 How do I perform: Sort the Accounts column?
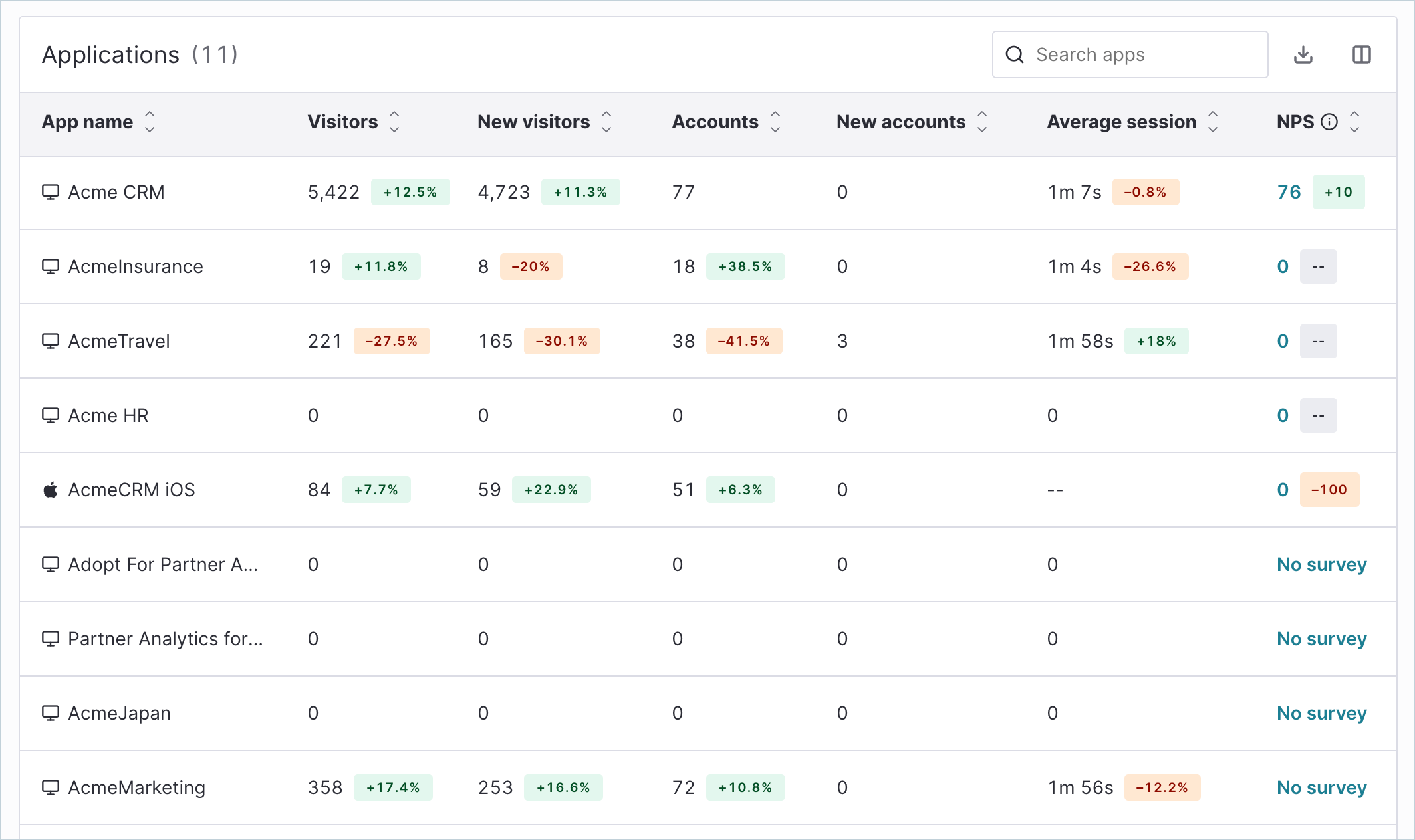point(775,122)
